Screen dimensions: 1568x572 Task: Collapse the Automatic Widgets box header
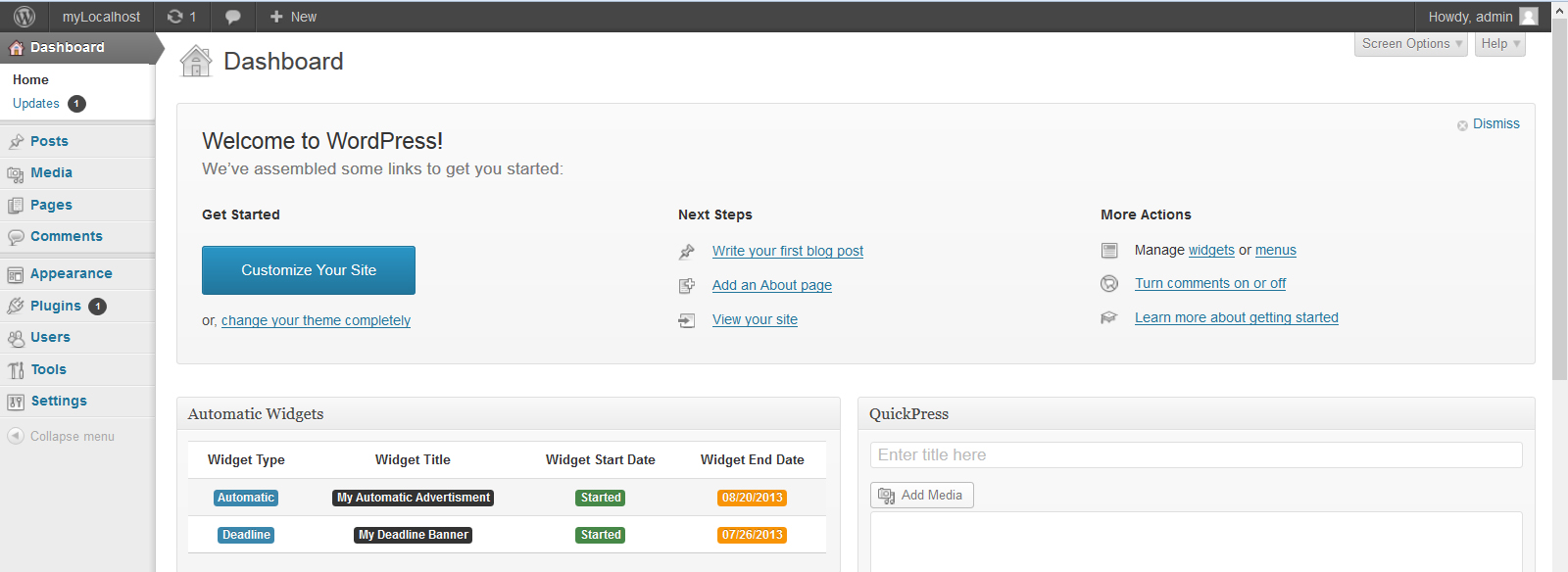pos(509,413)
